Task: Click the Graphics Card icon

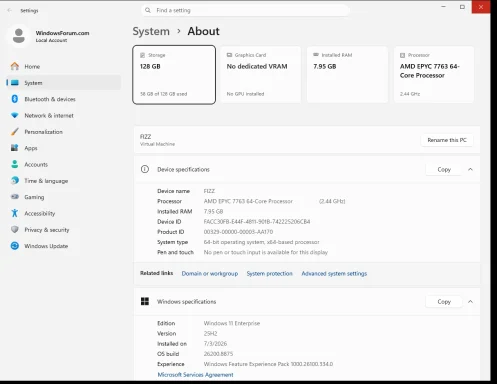Action: [x=229, y=55]
